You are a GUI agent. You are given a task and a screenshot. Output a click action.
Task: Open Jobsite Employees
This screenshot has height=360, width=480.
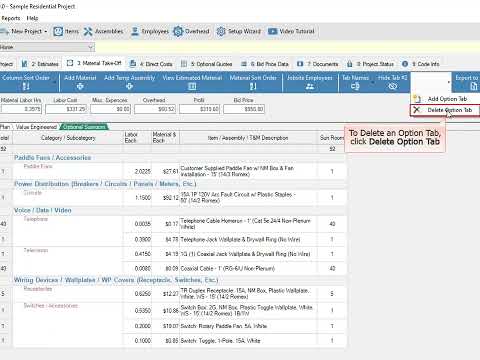[x=310, y=82]
